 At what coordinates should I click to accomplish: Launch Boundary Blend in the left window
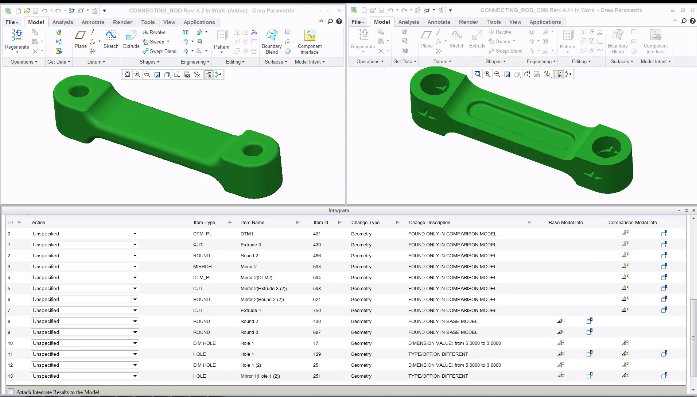tap(272, 41)
